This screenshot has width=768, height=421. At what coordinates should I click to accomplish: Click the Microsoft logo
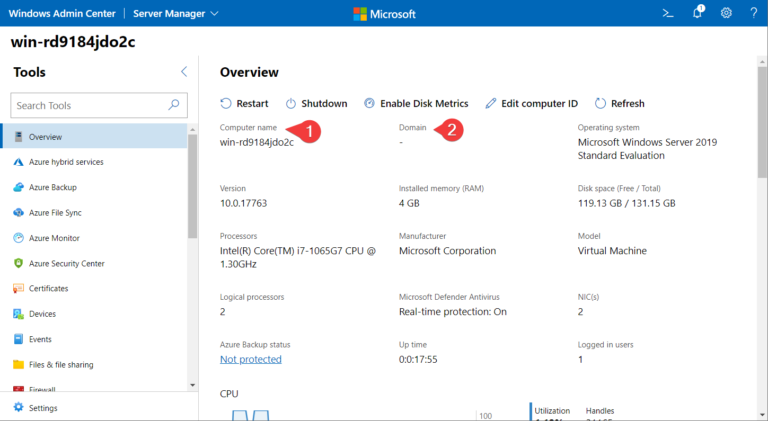coord(384,14)
